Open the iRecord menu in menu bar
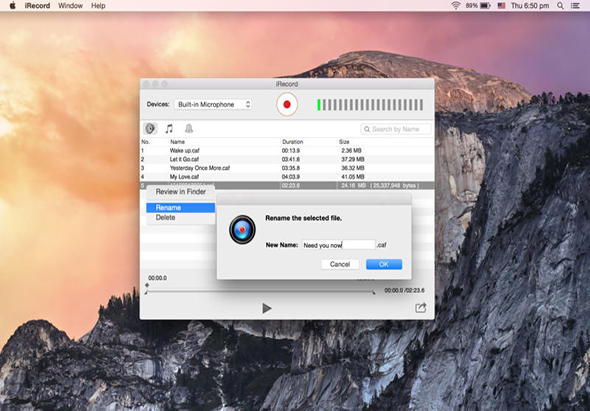Screen dimensions: 590x411 tap(37, 6)
